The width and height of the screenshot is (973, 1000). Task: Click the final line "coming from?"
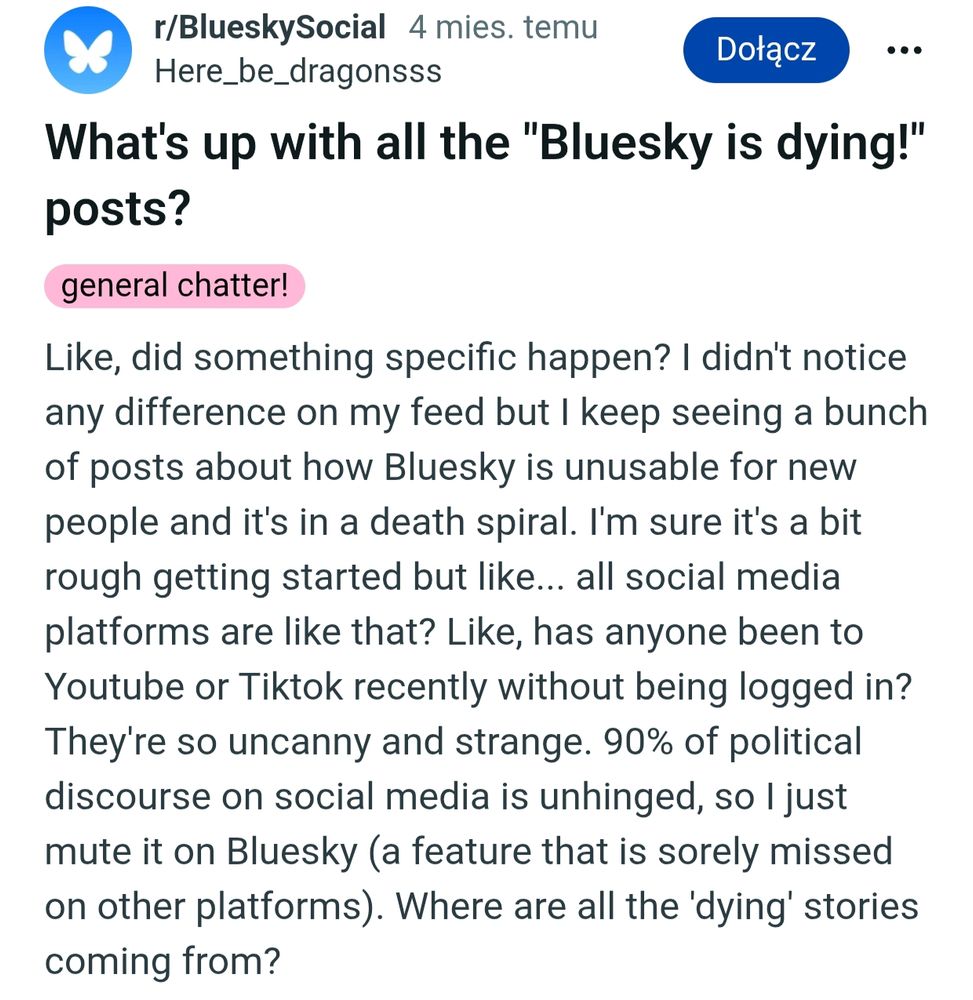pyautogui.click(x=160, y=962)
